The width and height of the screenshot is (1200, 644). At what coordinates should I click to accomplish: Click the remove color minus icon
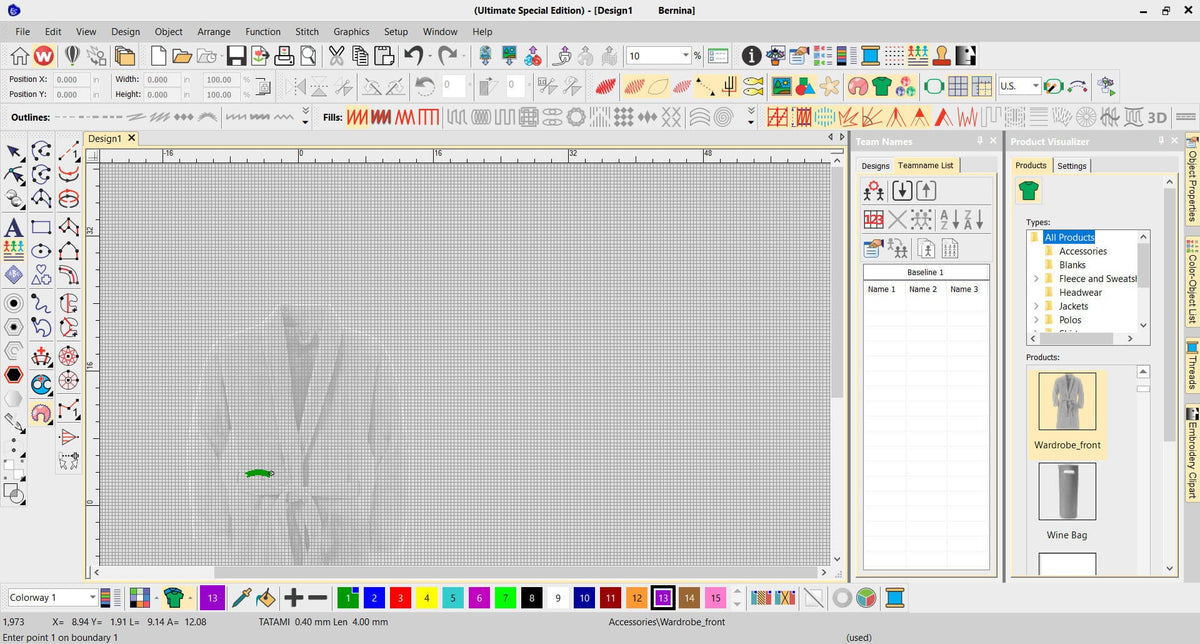tap(318, 598)
